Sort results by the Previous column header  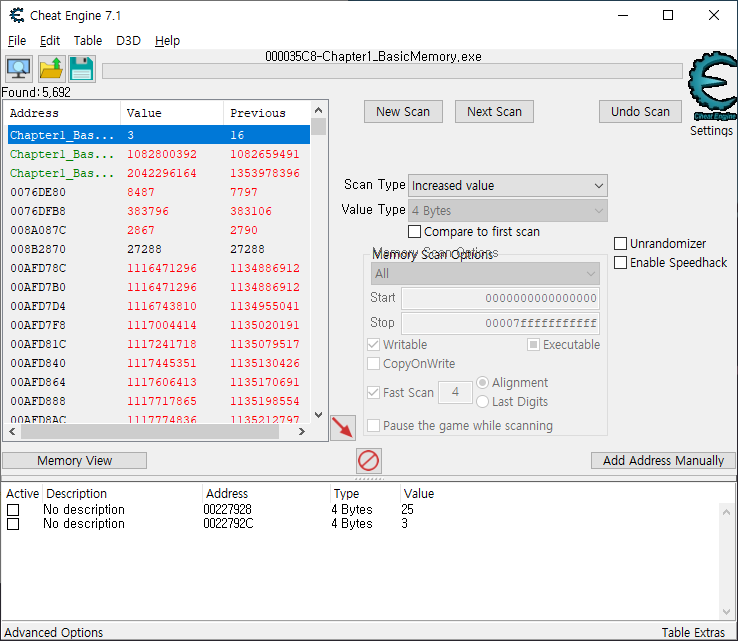(266, 113)
